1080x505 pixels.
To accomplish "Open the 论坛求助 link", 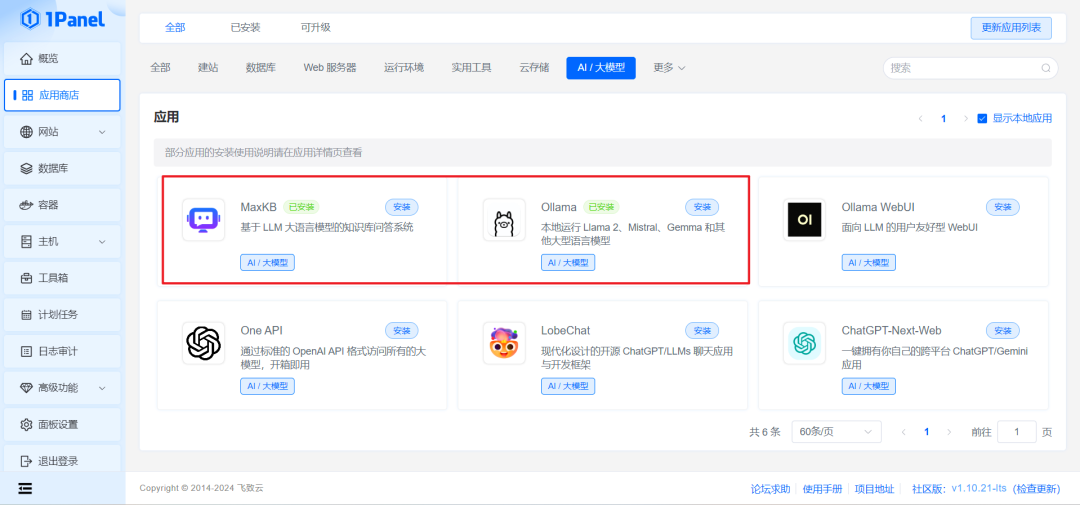I will [770, 488].
